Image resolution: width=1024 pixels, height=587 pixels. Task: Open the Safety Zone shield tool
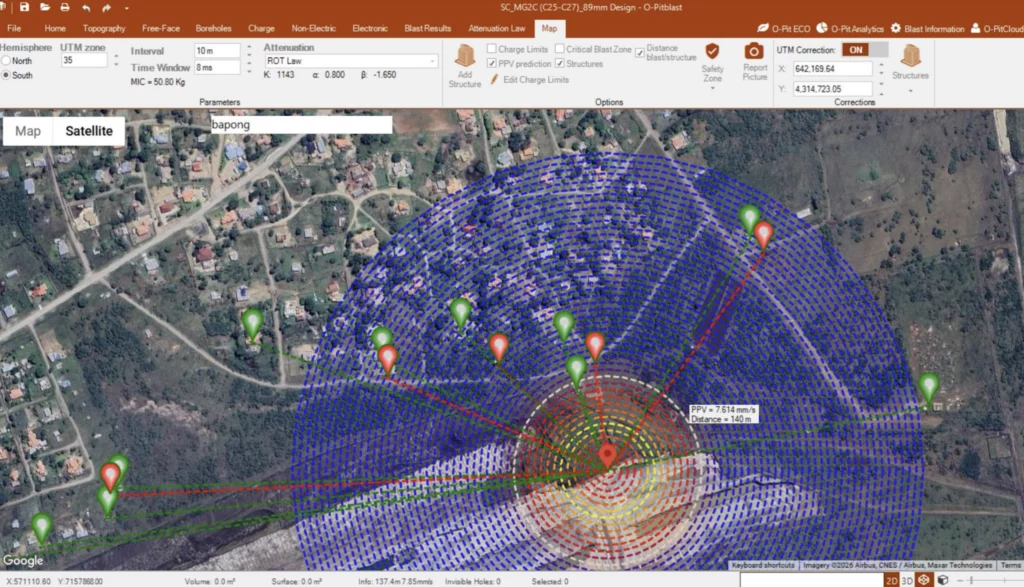coord(712,52)
